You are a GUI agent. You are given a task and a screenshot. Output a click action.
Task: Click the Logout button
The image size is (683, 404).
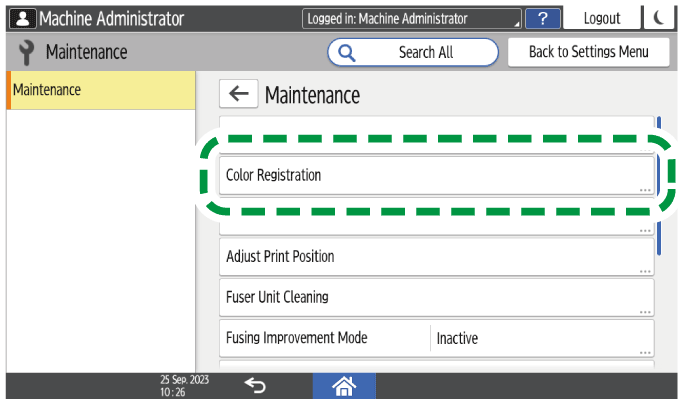601,18
